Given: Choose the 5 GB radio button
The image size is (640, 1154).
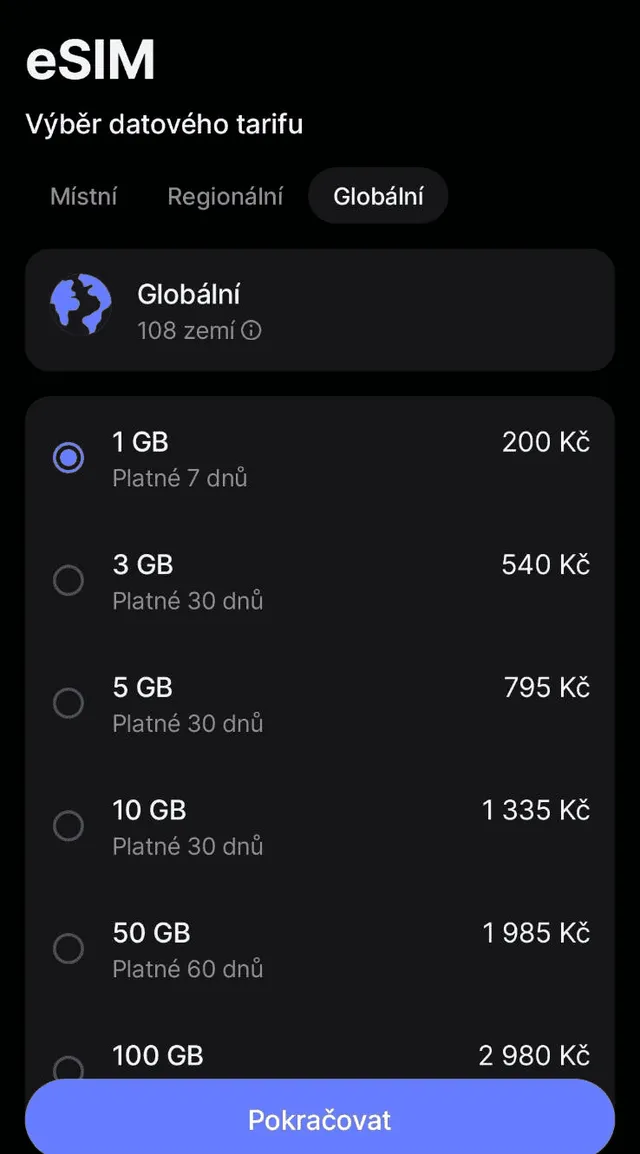Looking at the screenshot, I should click(x=68, y=704).
